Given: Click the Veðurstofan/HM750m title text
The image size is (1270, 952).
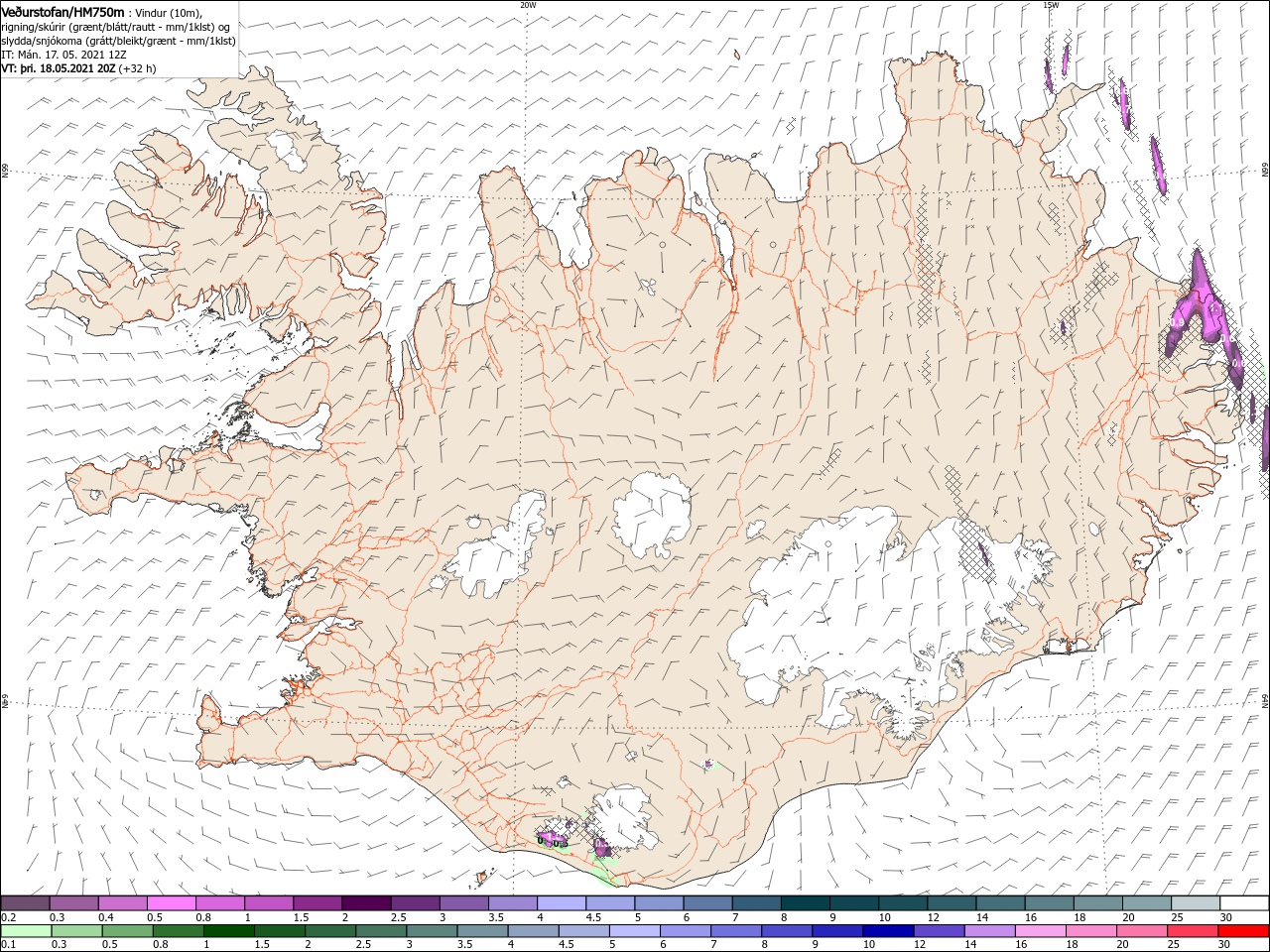Looking at the screenshot, I should click(63, 11).
